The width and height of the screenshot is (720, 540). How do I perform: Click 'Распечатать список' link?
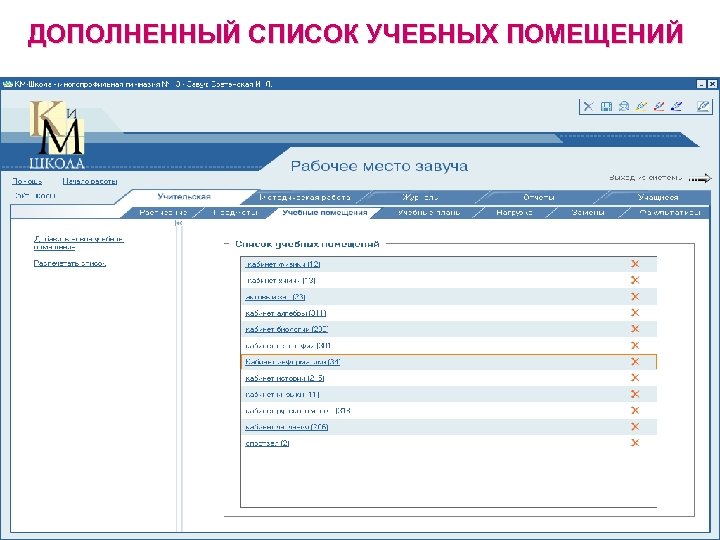[x=70, y=264]
